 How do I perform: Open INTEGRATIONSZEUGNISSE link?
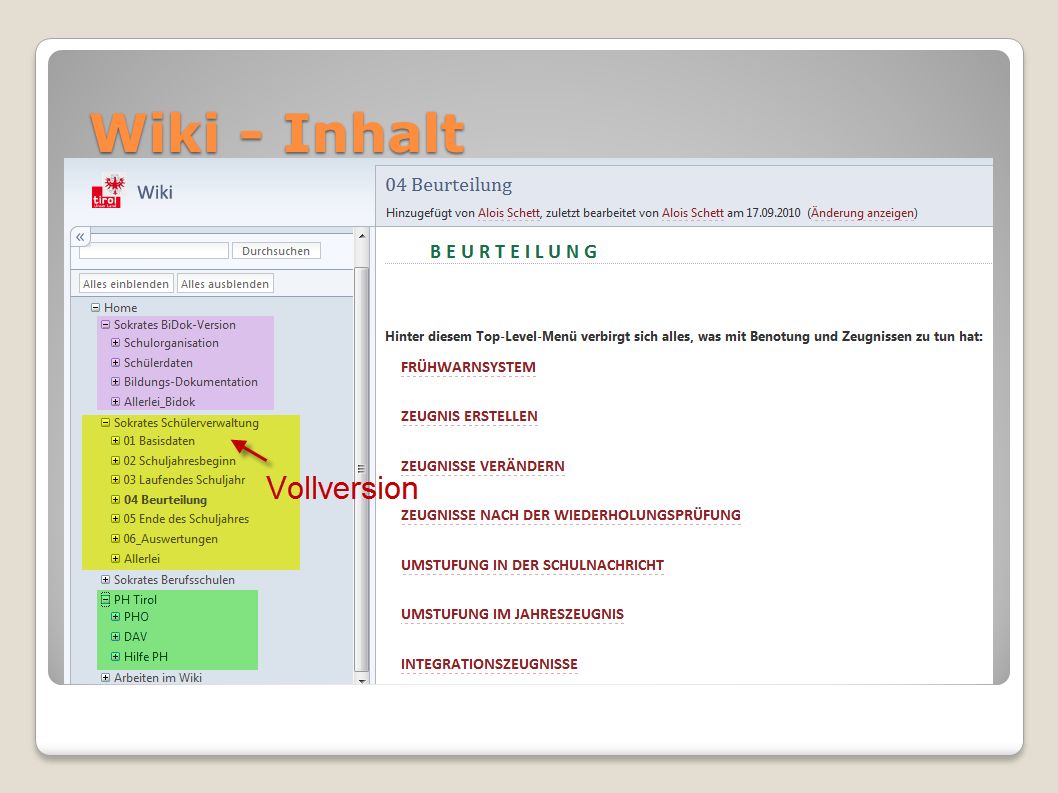point(489,664)
